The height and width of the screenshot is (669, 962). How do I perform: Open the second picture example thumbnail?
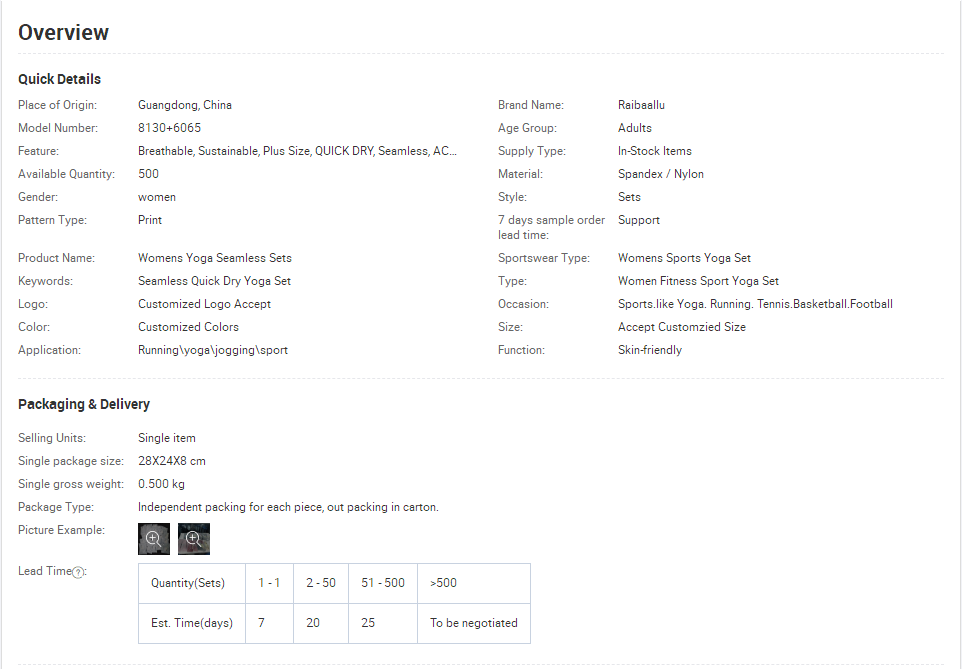(194, 539)
